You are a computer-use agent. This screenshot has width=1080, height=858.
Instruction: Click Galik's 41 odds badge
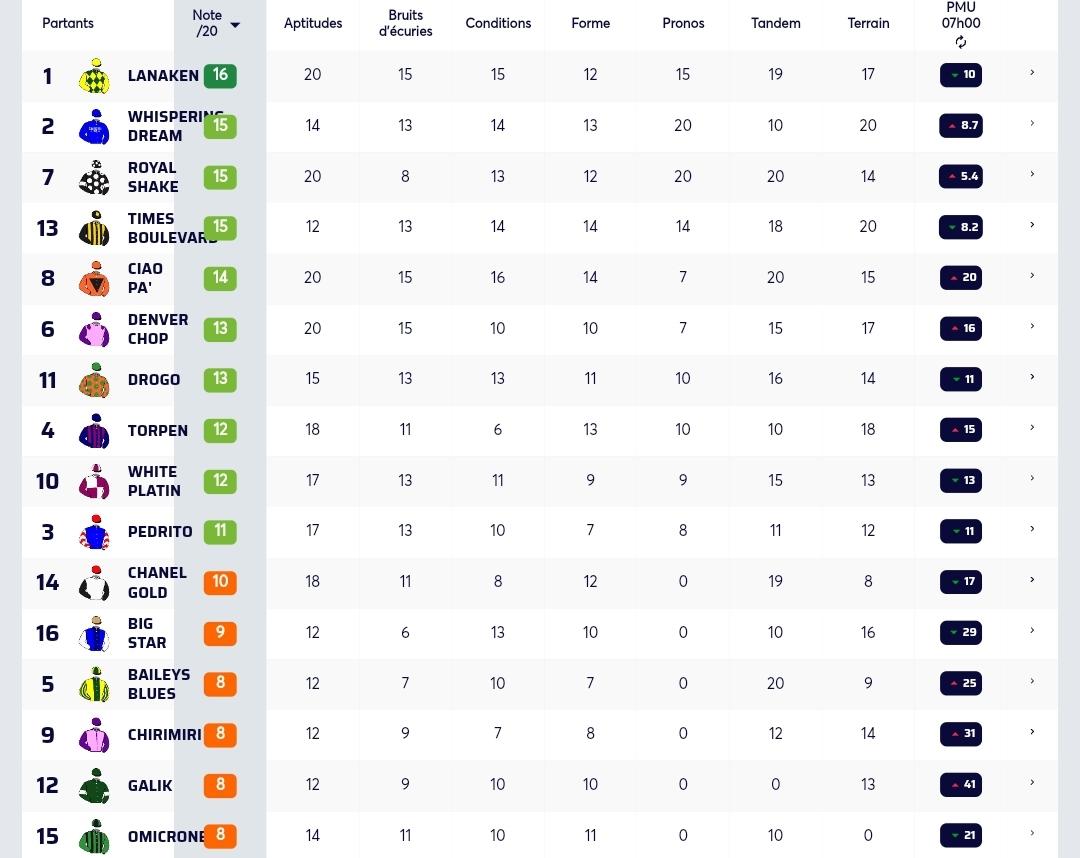coord(961,784)
